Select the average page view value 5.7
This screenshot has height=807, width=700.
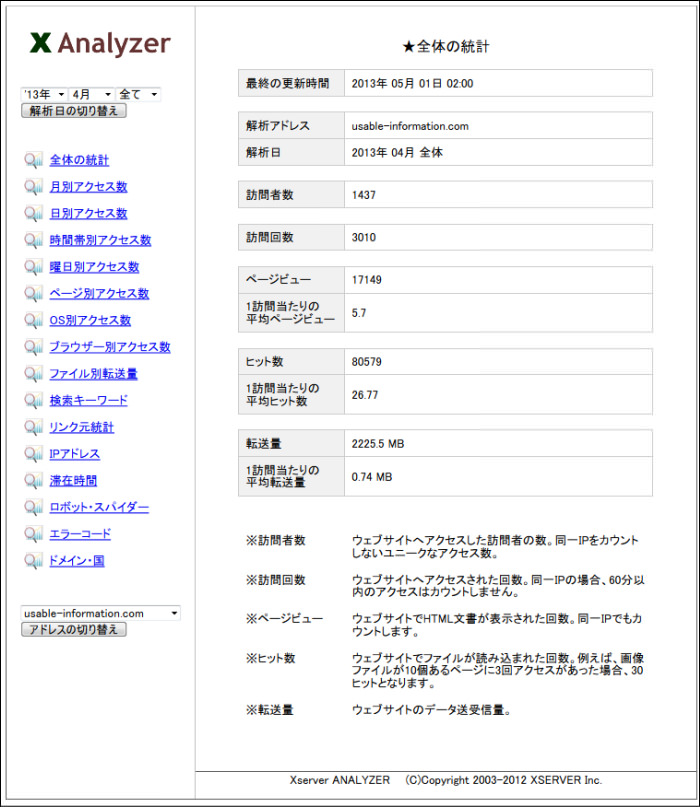[x=359, y=313]
